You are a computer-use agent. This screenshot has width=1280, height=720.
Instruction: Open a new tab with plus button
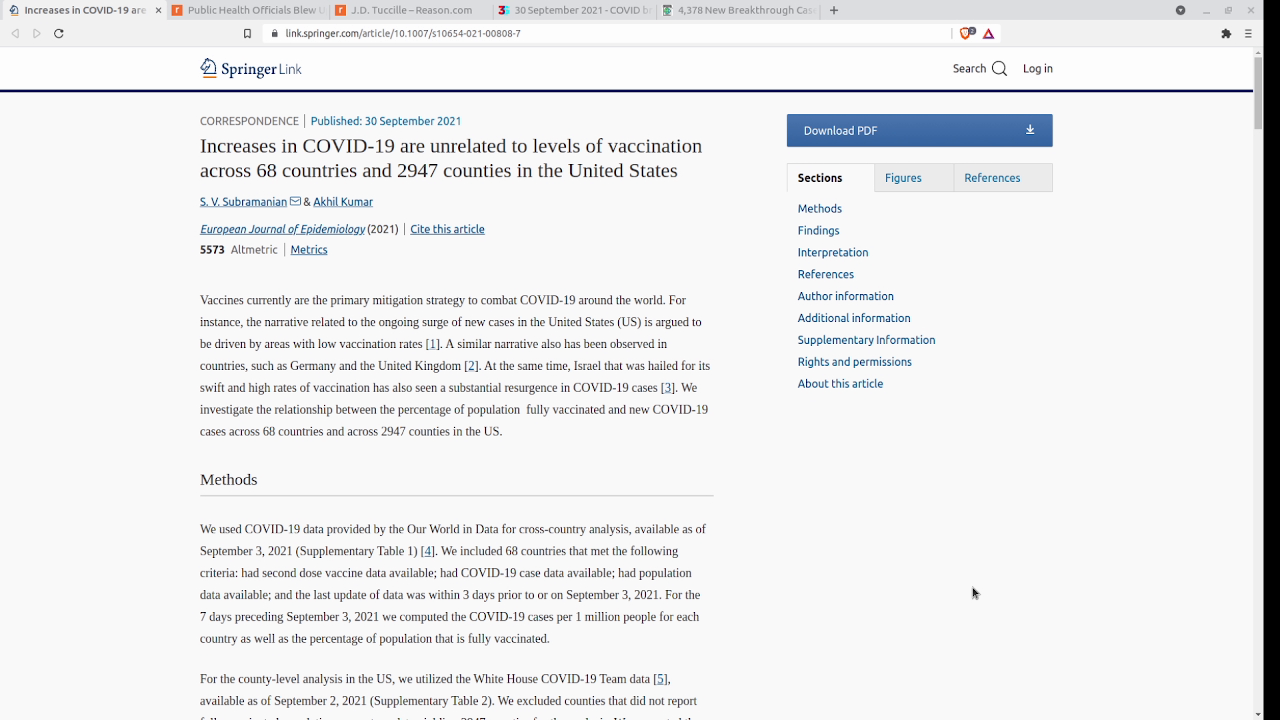tap(834, 10)
